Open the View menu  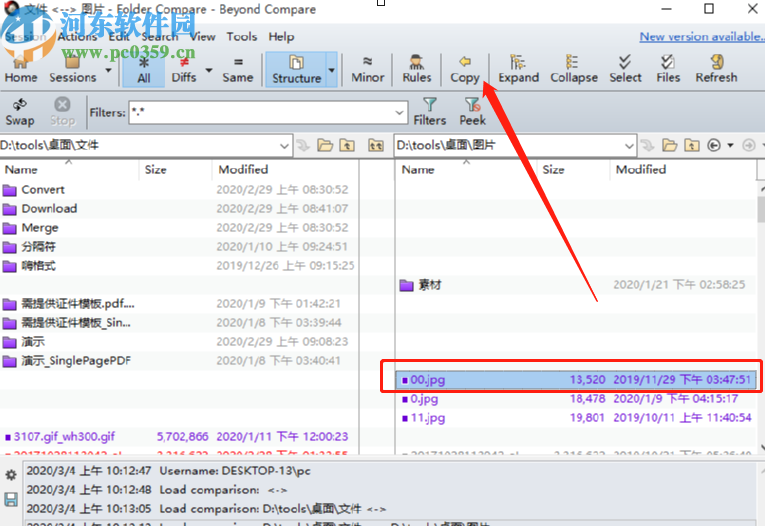point(202,37)
